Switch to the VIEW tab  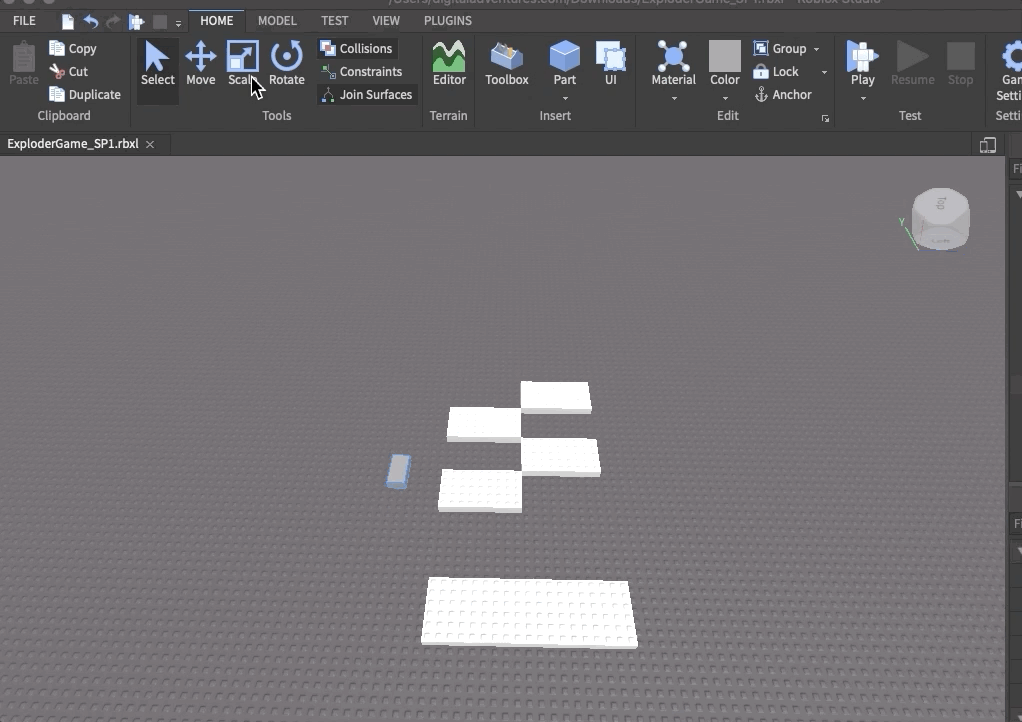pyautogui.click(x=386, y=21)
